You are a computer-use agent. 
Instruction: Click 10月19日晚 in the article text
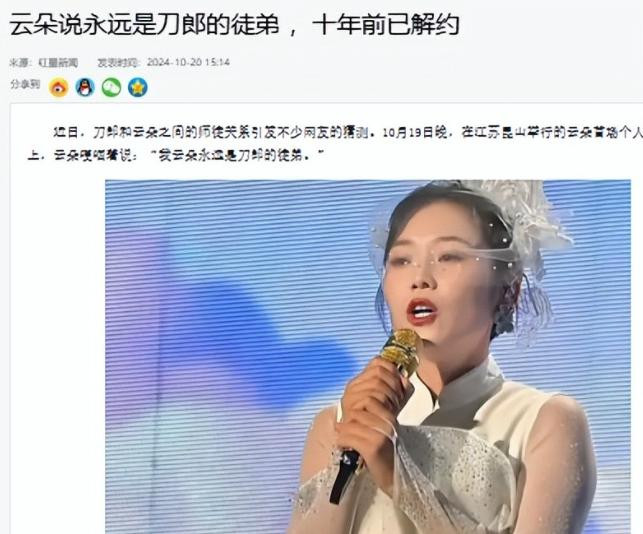(x=414, y=133)
